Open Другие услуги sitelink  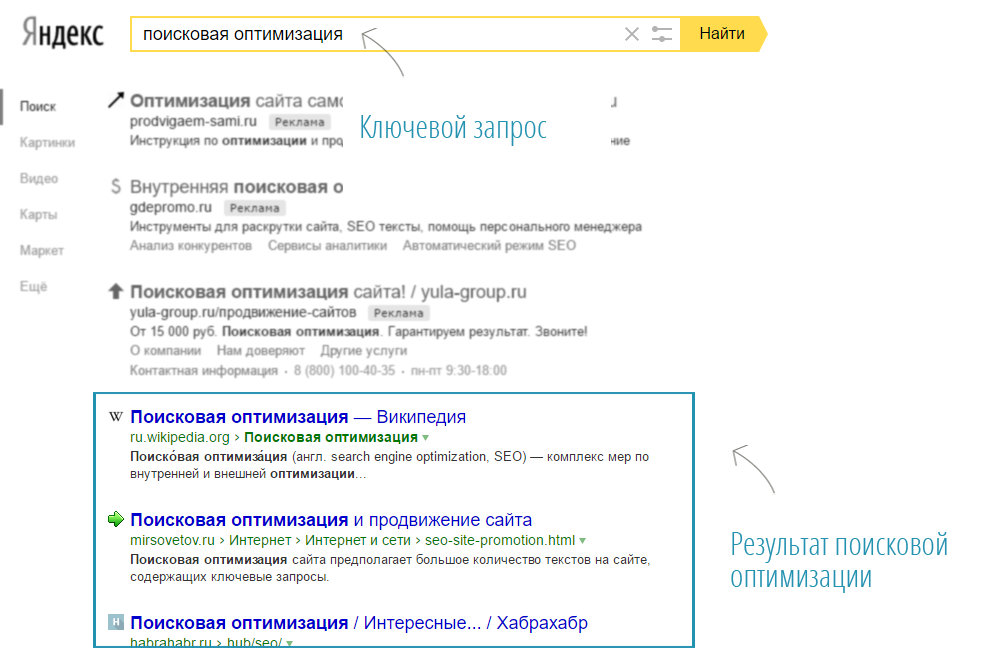[364, 351]
